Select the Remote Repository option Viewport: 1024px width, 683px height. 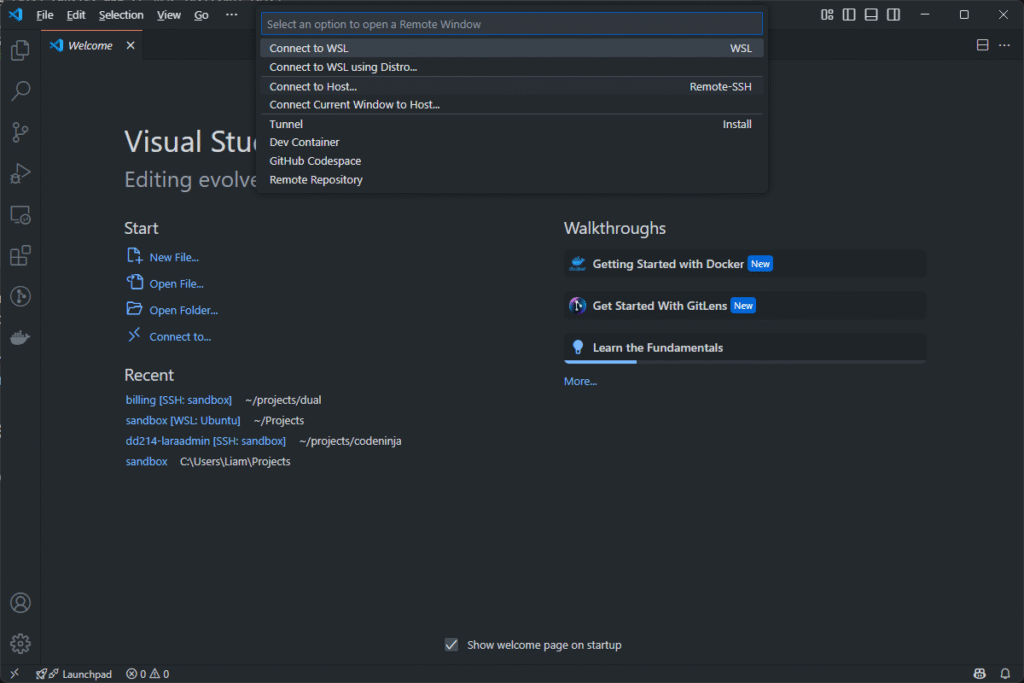coord(511,180)
